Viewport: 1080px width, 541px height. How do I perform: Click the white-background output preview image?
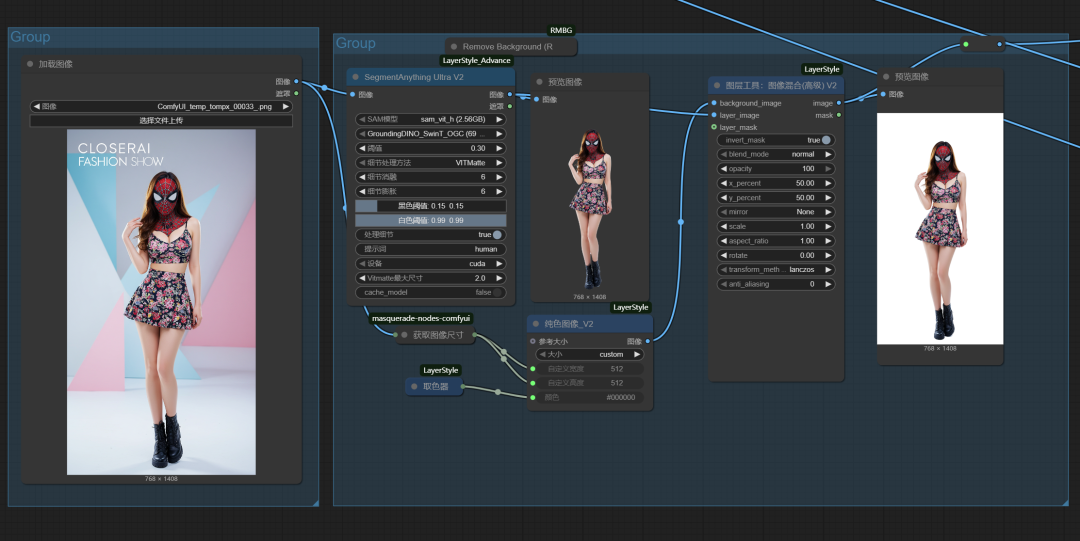tap(939, 229)
